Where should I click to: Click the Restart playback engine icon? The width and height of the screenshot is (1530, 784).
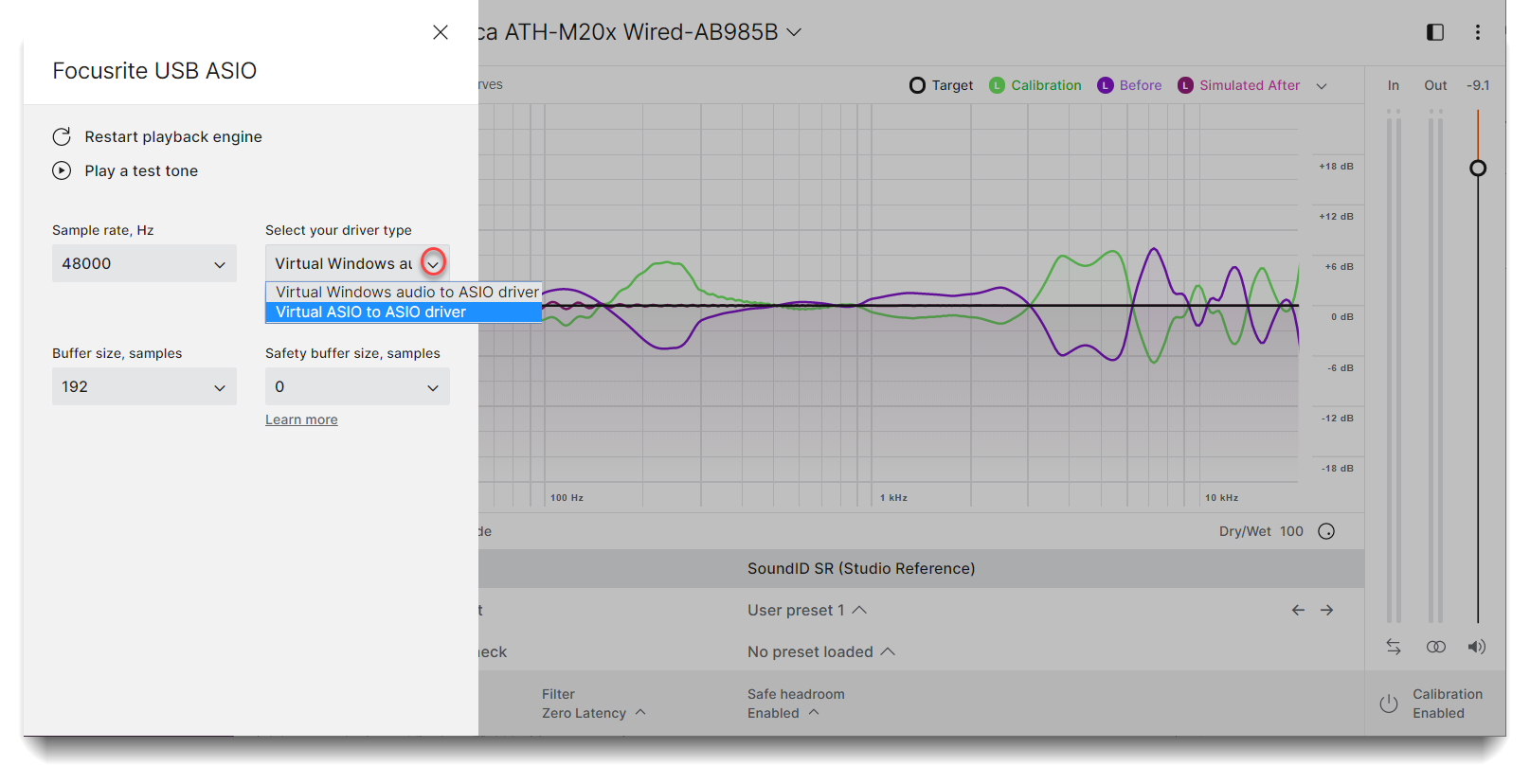[x=62, y=137]
